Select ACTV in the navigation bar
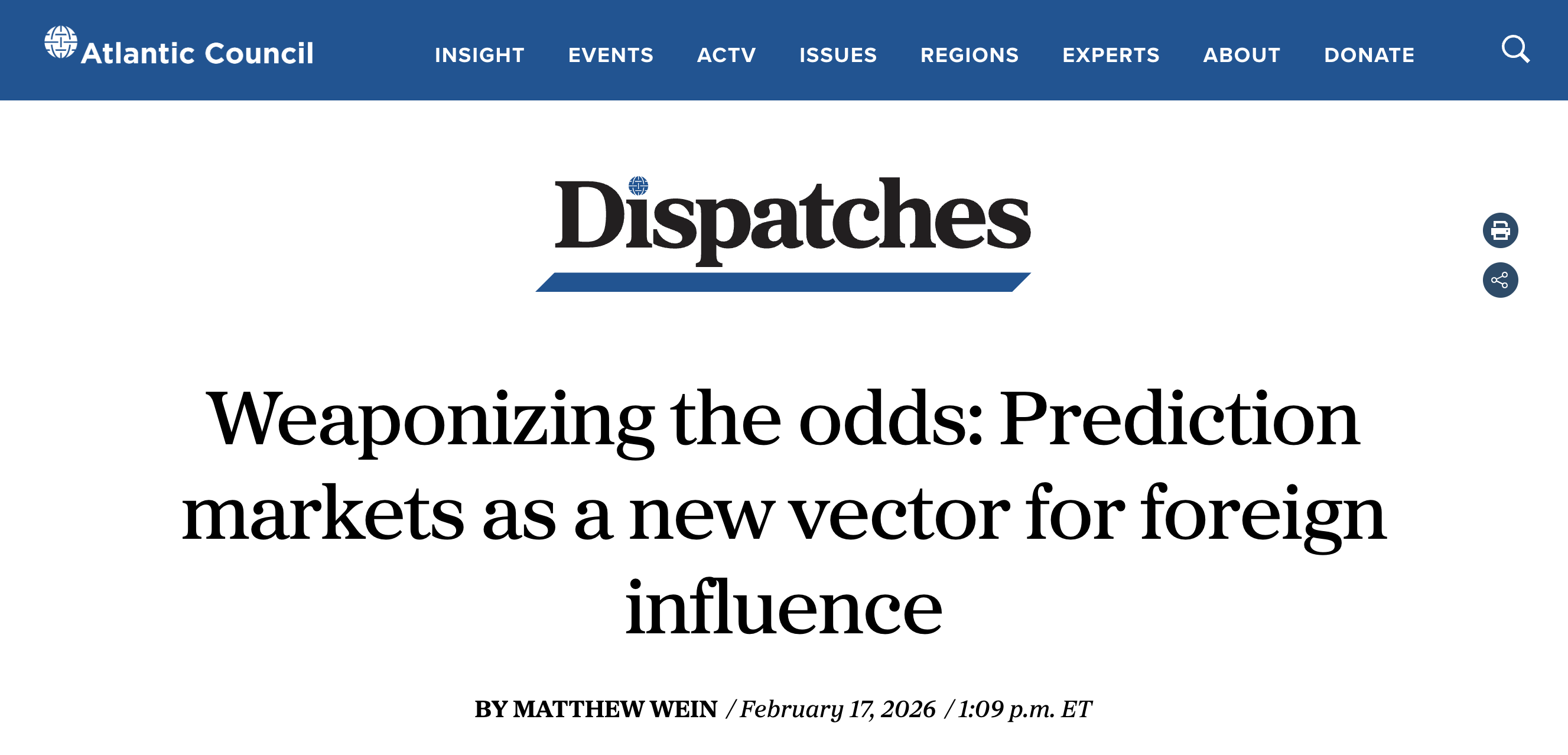The width and height of the screenshot is (1568, 755). pyautogui.click(x=726, y=55)
